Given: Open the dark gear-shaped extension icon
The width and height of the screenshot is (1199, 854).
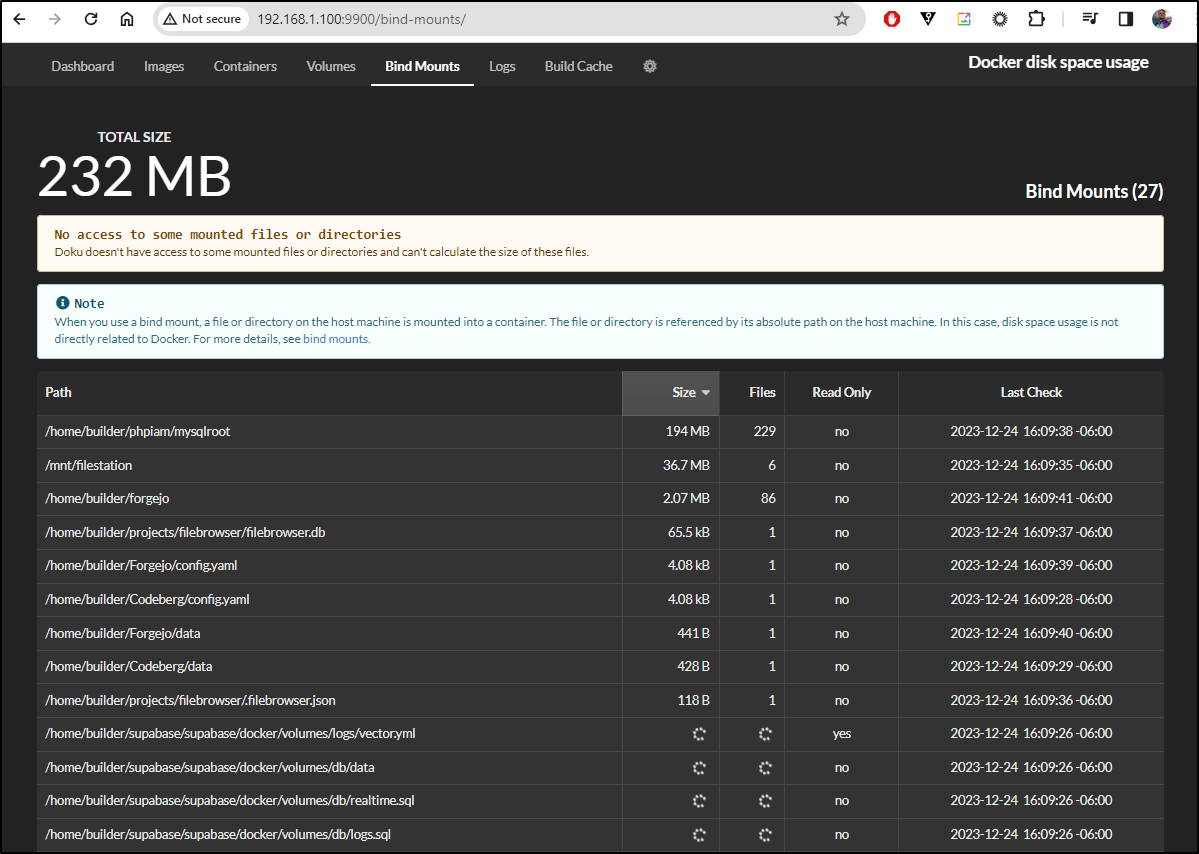Looking at the screenshot, I should pyautogui.click(x=999, y=19).
